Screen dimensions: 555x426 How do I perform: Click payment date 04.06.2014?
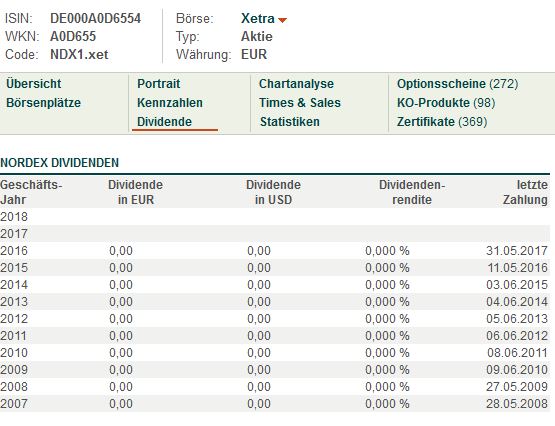(517, 301)
